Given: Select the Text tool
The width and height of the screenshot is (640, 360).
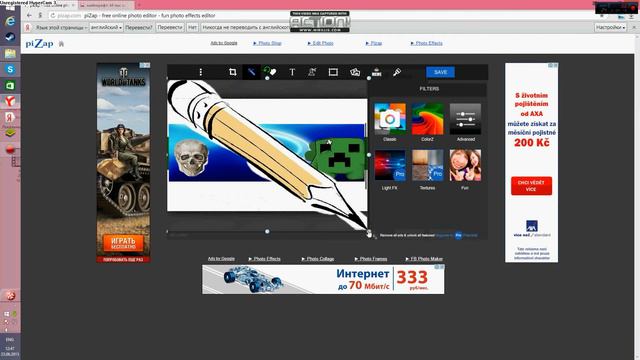Looking at the screenshot, I should [292, 72].
